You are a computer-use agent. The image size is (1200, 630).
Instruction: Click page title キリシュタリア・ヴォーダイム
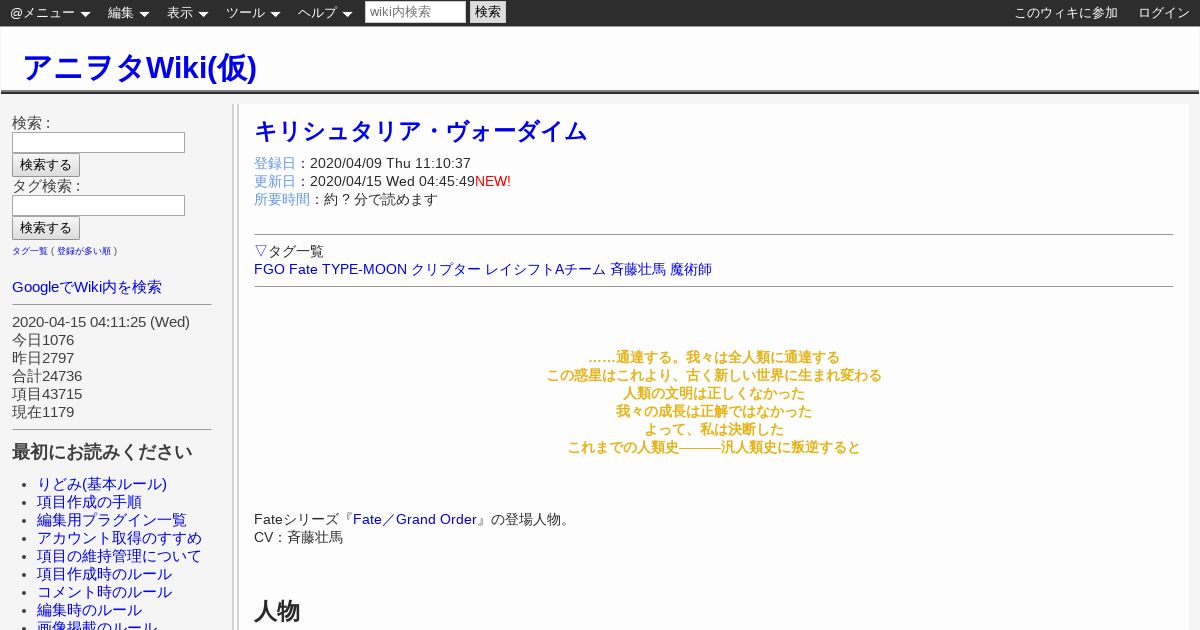[x=420, y=132]
